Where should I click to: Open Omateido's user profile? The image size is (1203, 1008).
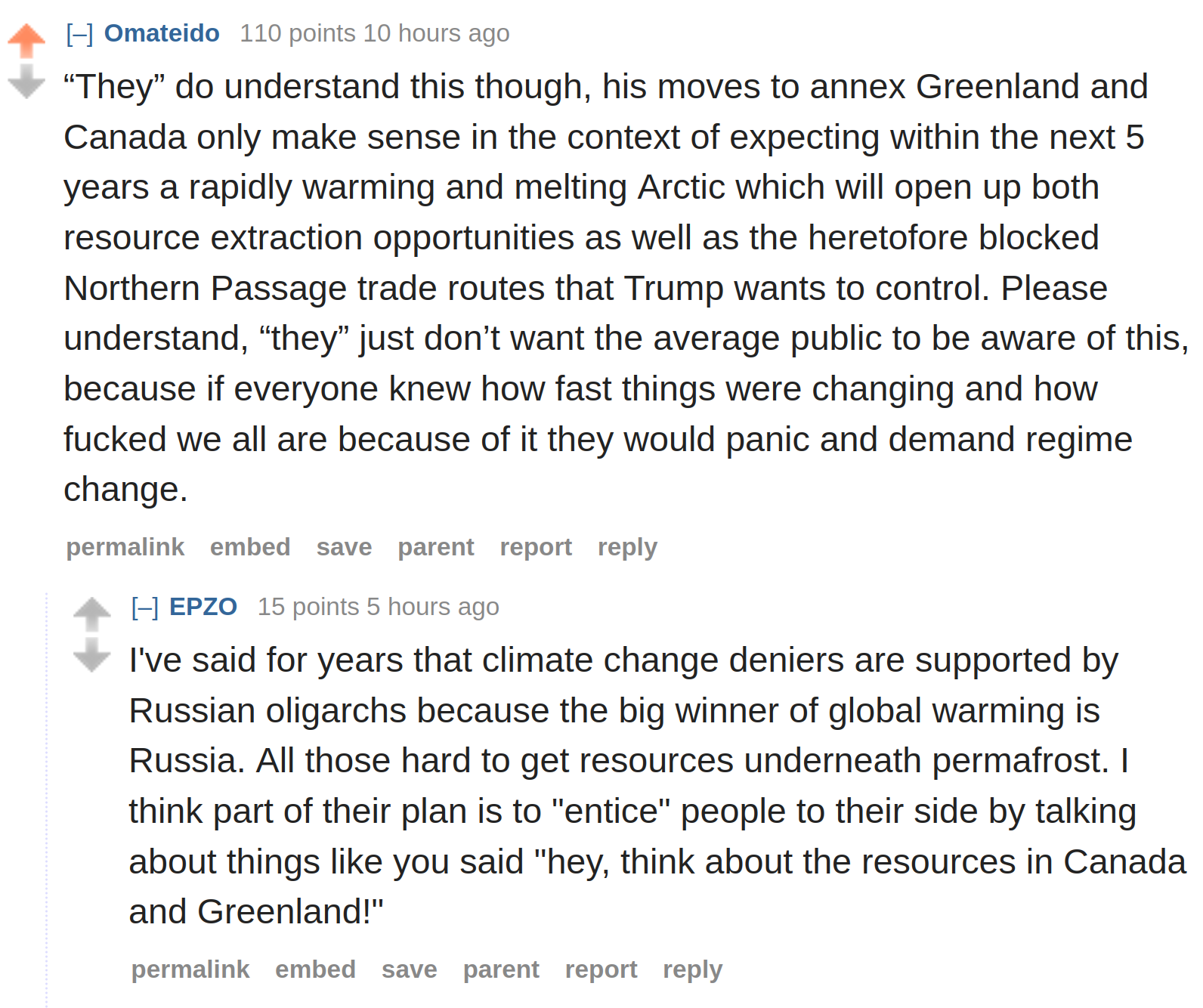point(162,33)
